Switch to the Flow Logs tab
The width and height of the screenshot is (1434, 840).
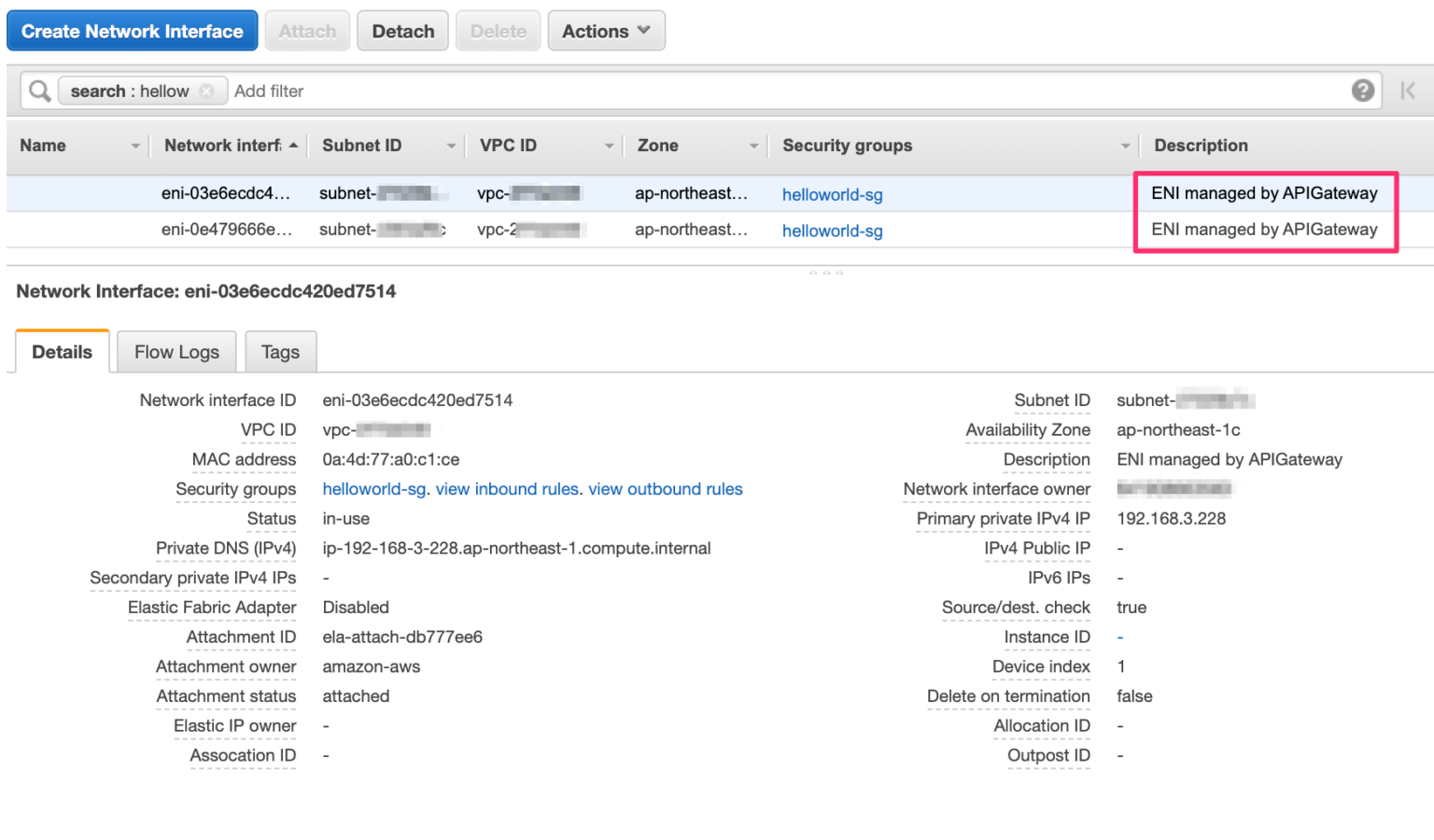(x=176, y=351)
